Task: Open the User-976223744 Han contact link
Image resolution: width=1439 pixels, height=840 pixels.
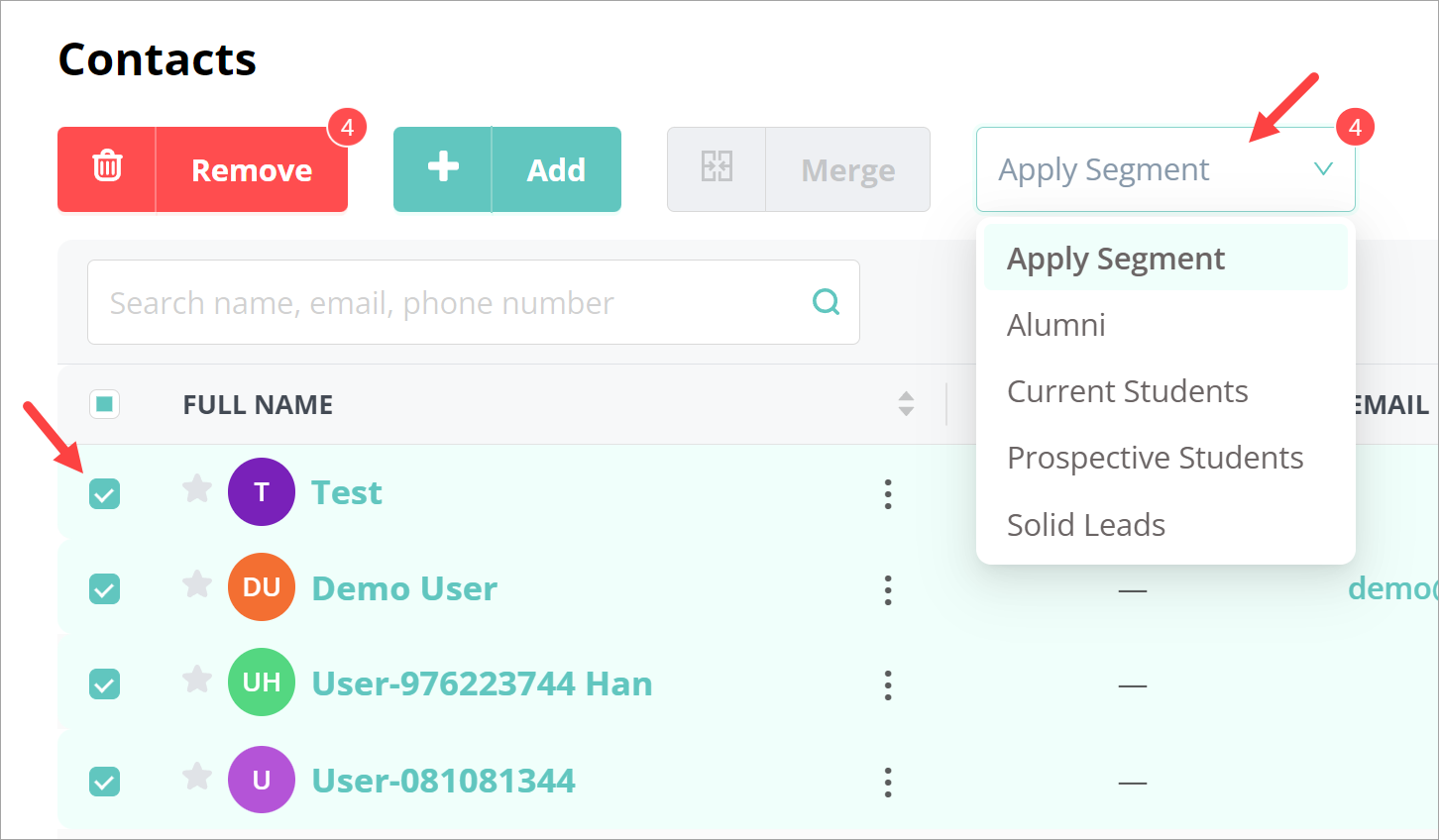Action: (482, 683)
